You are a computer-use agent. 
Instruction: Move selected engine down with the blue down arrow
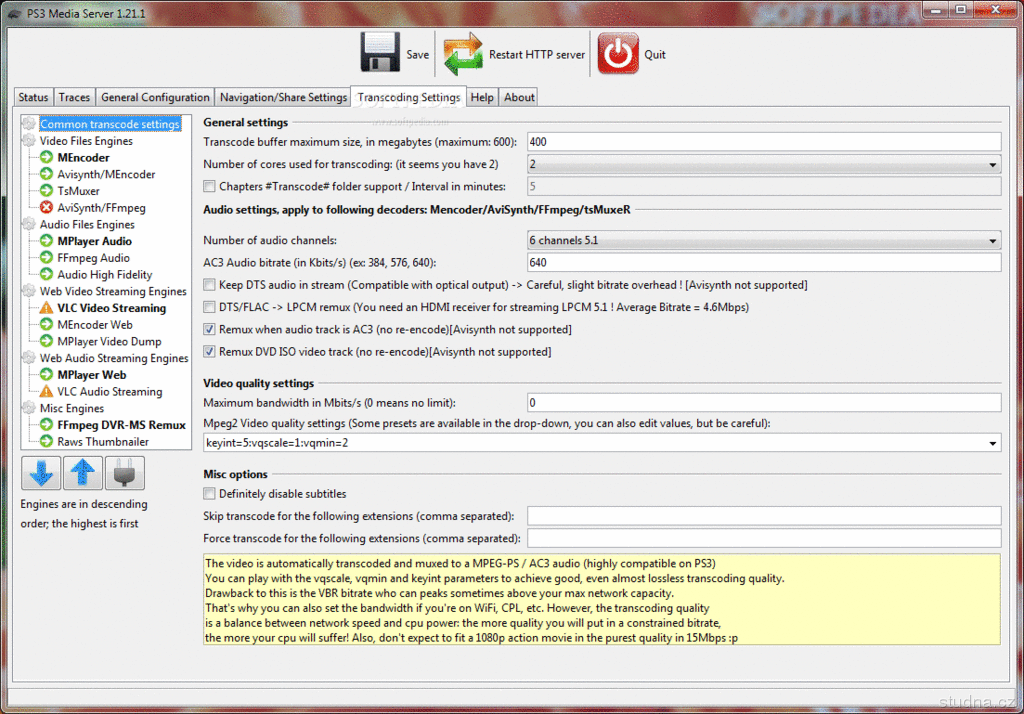click(x=41, y=473)
